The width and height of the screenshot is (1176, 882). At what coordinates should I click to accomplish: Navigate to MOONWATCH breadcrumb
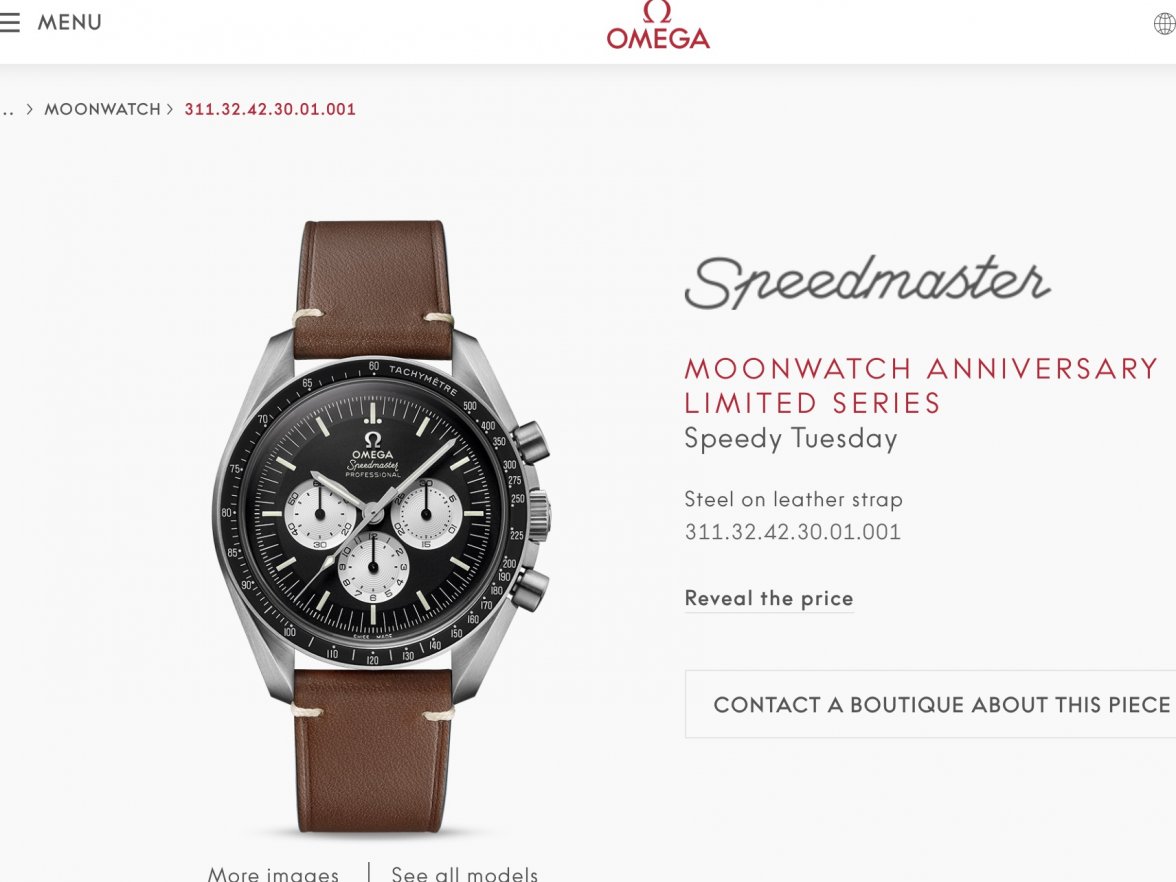(103, 110)
